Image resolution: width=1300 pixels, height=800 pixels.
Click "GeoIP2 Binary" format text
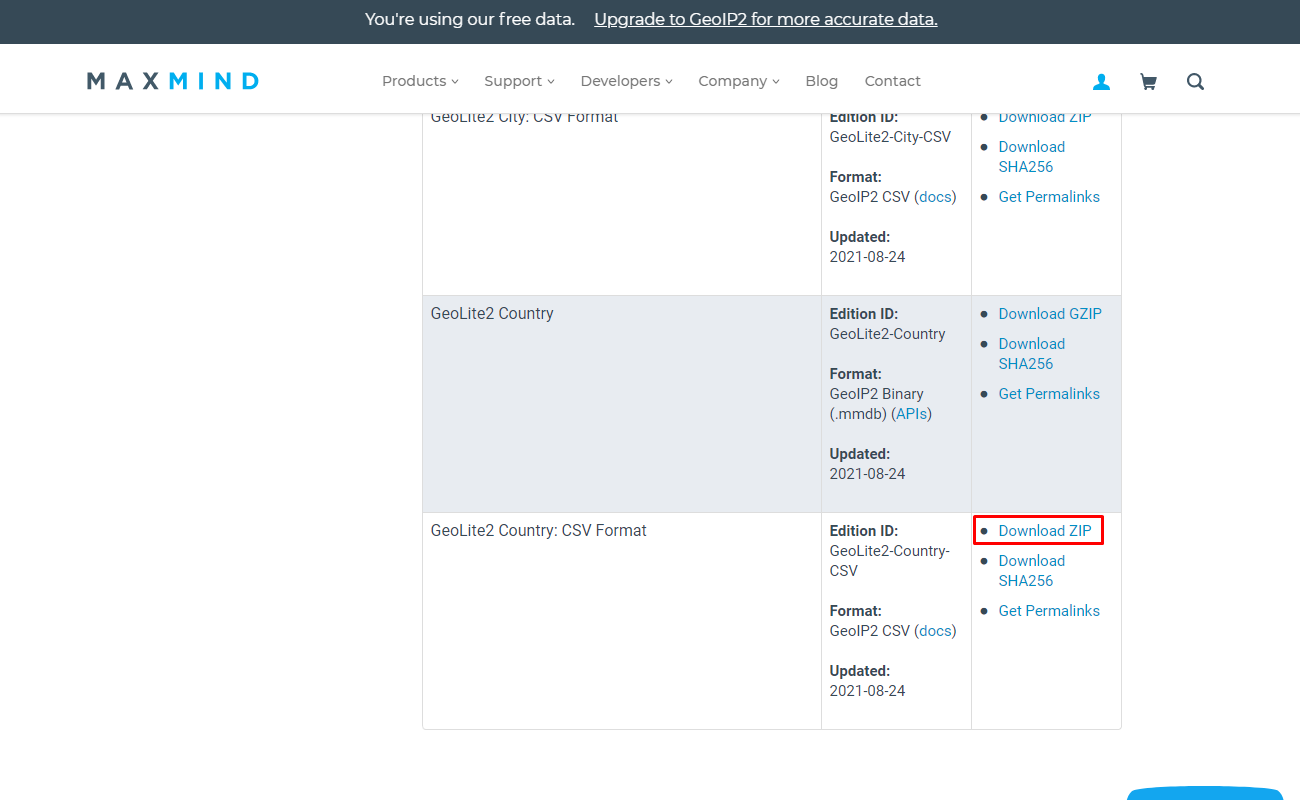pyautogui.click(x=877, y=394)
